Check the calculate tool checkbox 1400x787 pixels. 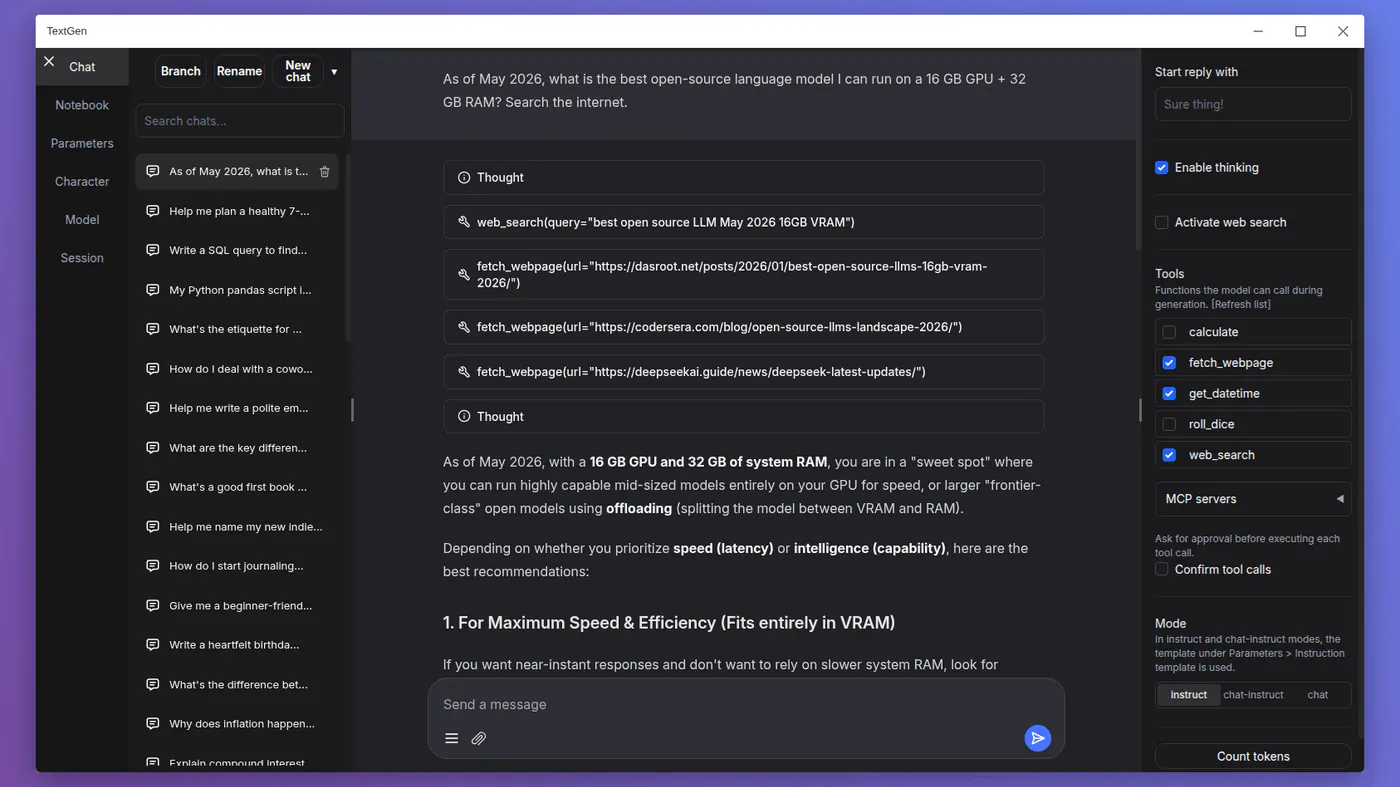[x=1169, y=332]
